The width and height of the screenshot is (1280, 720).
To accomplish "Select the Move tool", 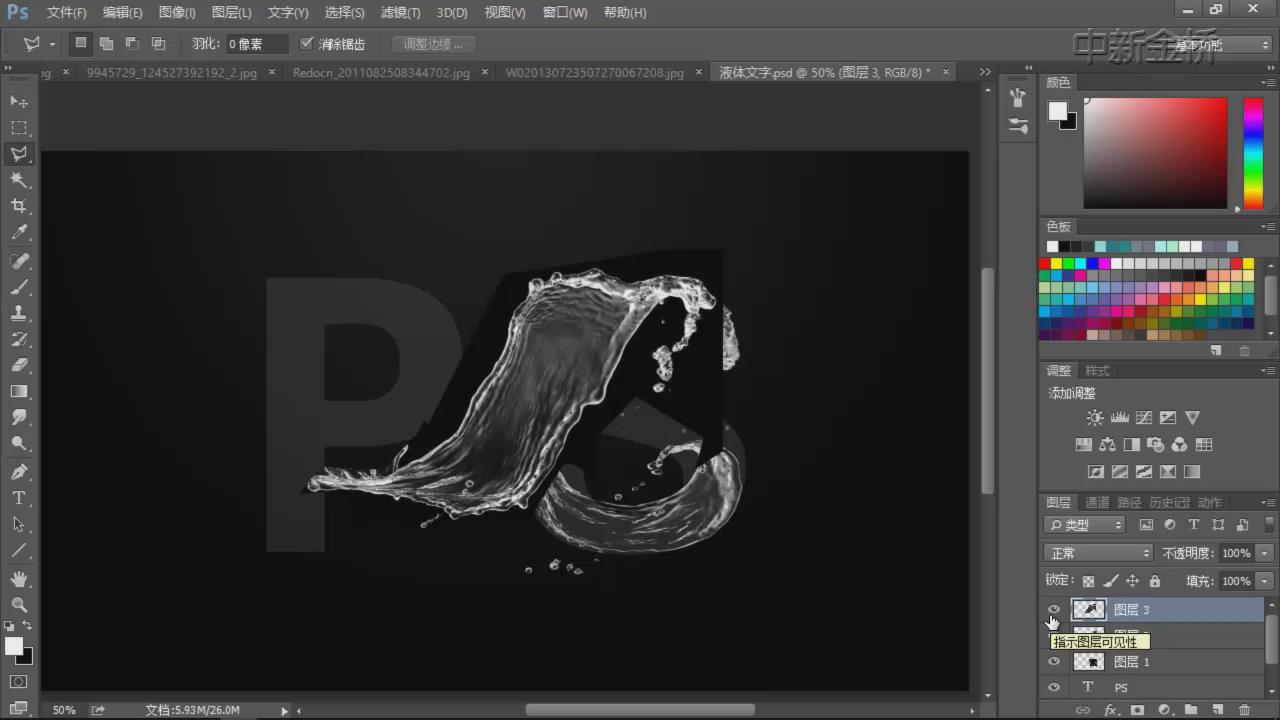I will click(x=19, y=101).
